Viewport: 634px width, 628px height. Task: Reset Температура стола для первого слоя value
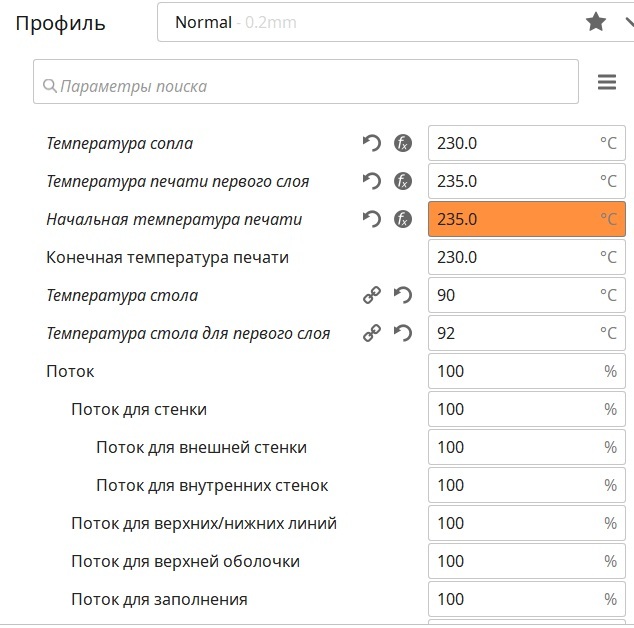click(402, 333)
